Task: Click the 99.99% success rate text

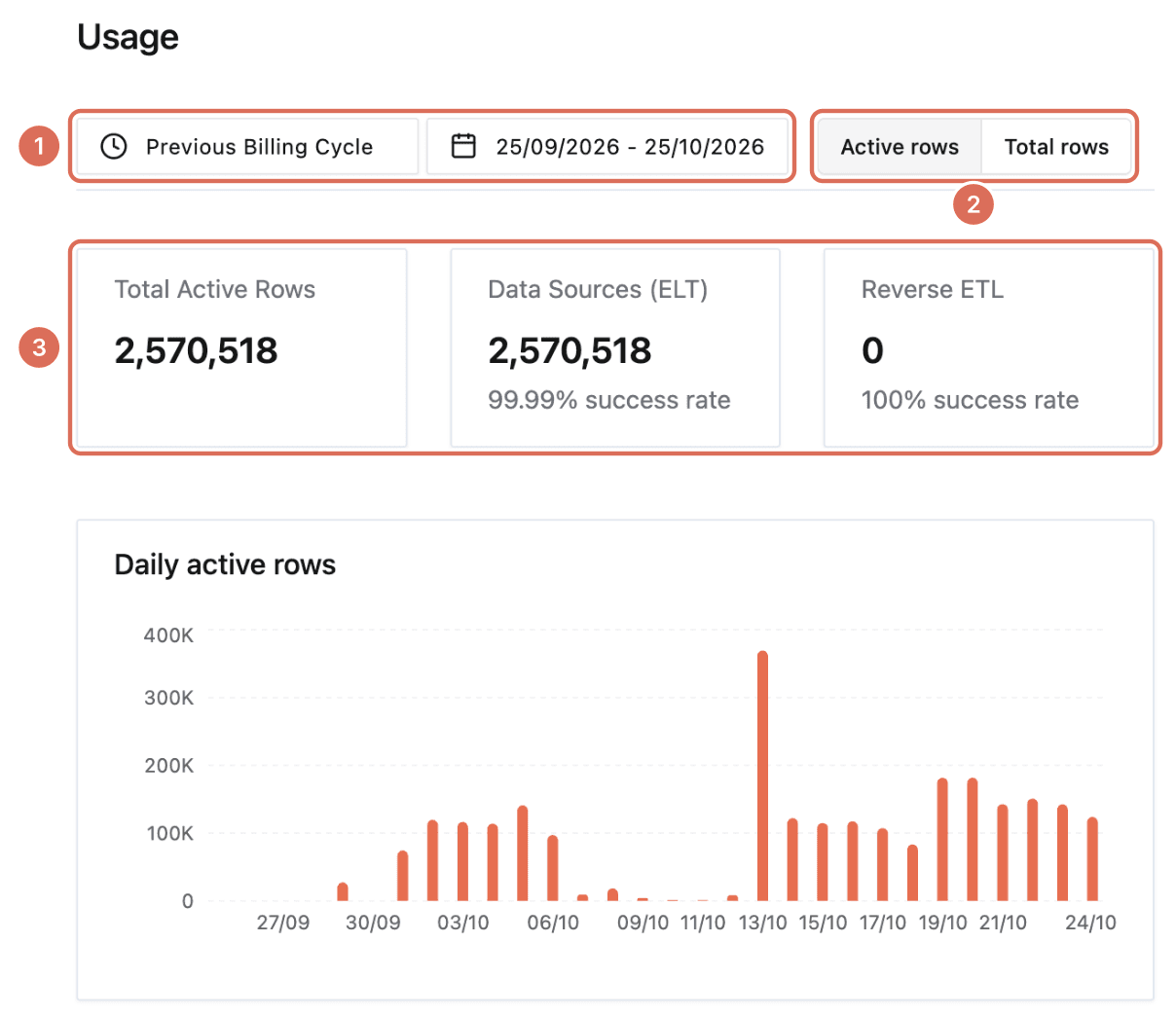Action: [x=609, y=400]
